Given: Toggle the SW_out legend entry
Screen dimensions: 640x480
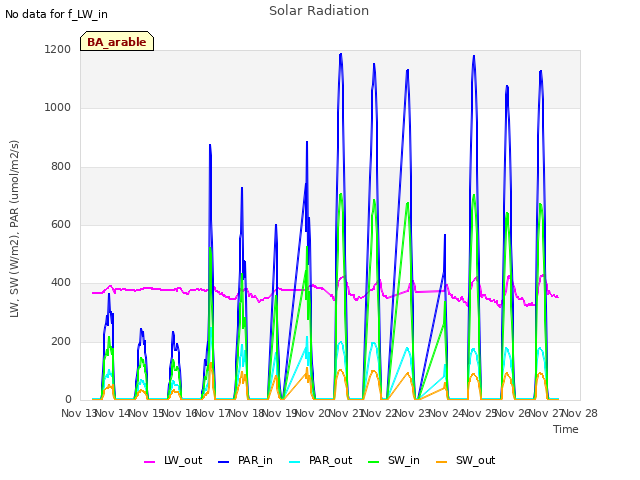Looking at the screenshot, I should pyautogui.click(x=465, y=460).
